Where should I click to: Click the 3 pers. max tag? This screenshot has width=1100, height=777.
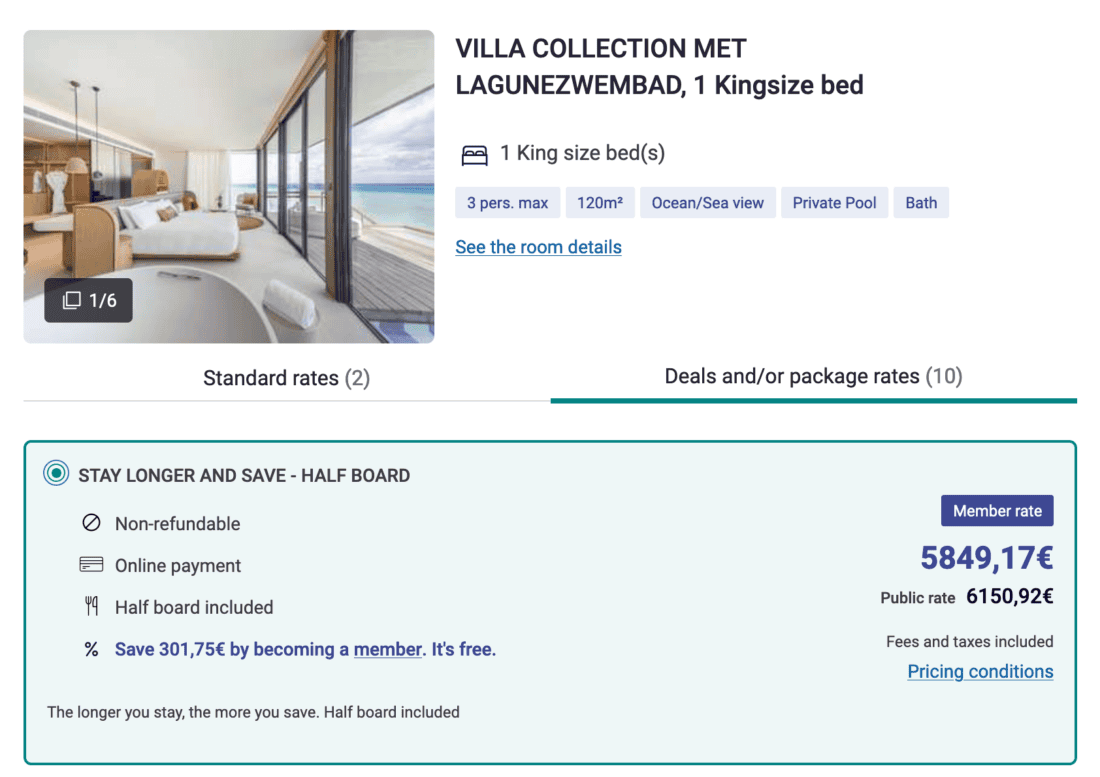pos(507,203)
